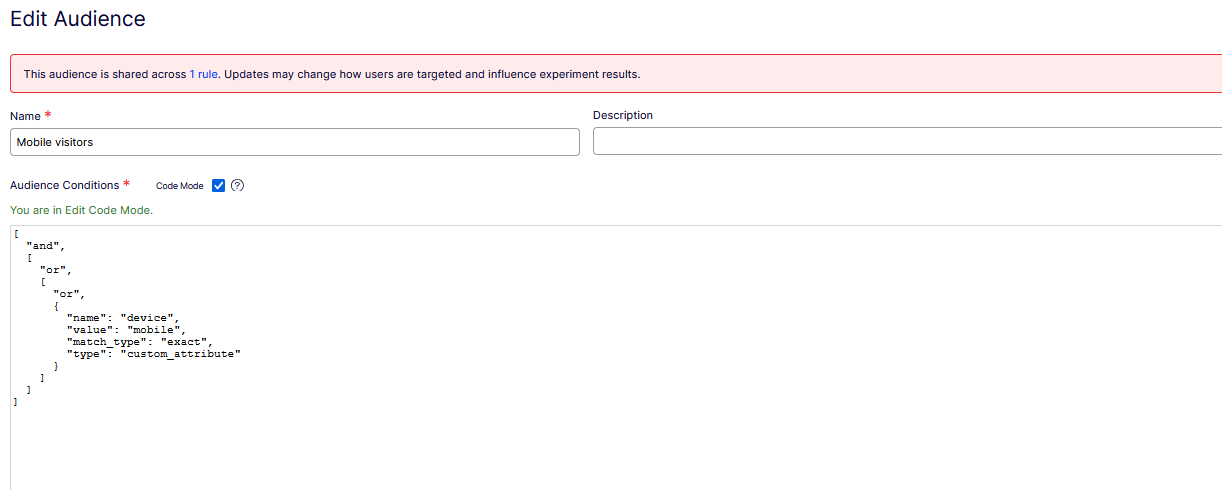Click the 'You are in Edit Code Mode' message
This screenshot has width=1222, height=490.
[81, 210]
